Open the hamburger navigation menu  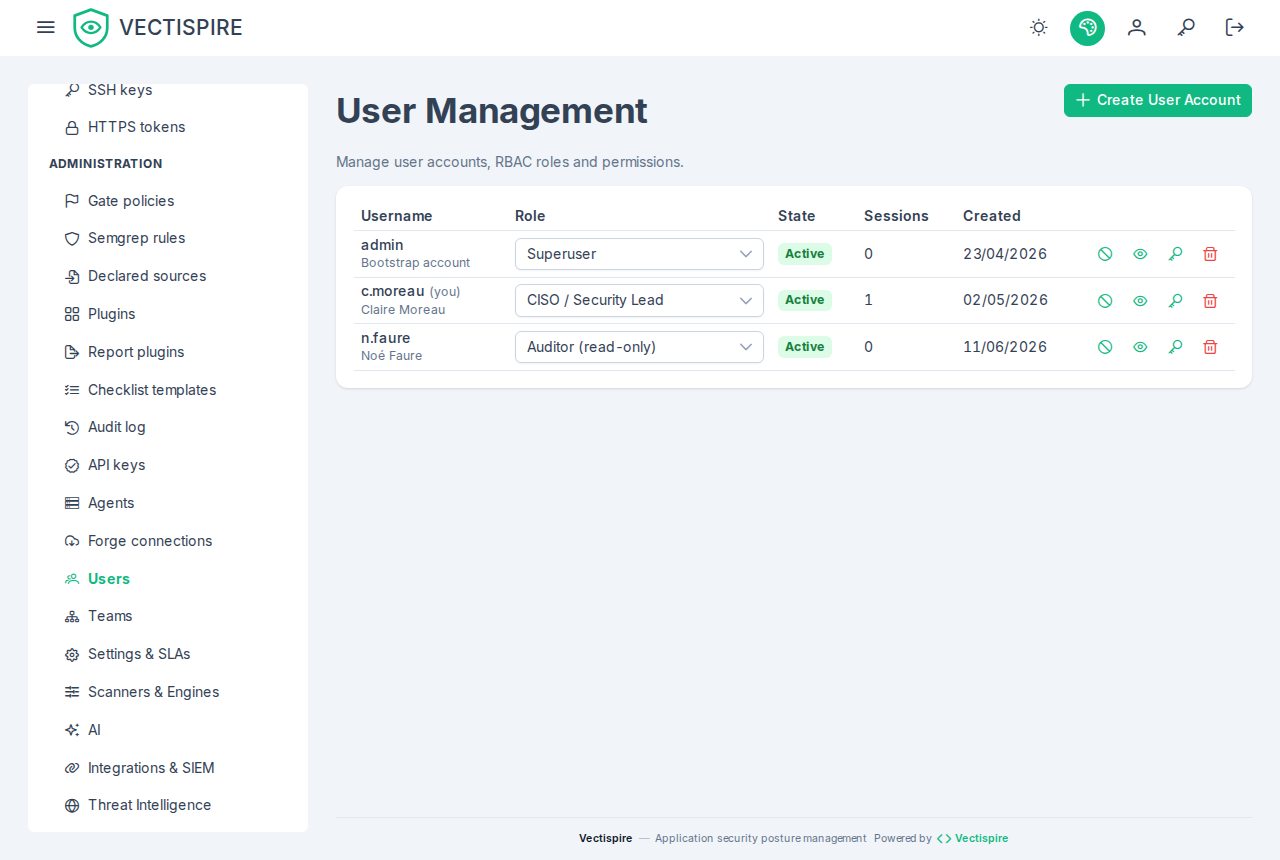pyautogui.click(x=46, y=27)
